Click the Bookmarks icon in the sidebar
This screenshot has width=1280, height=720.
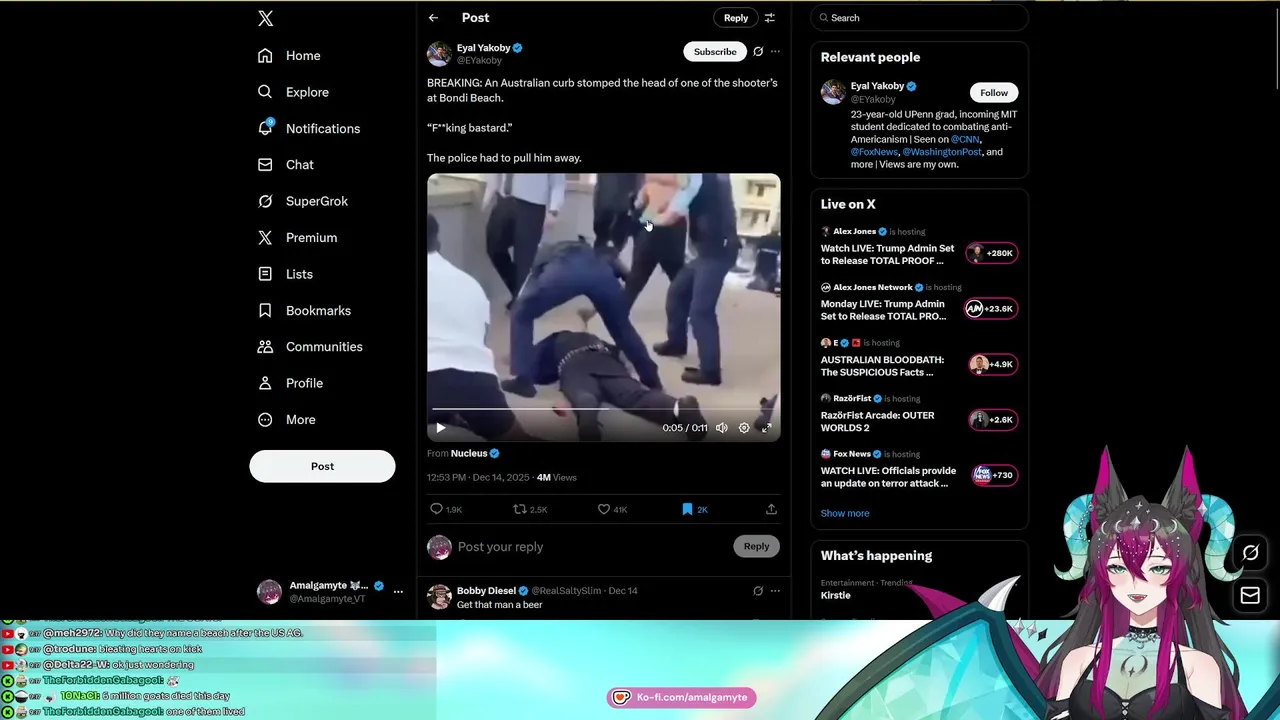265,310
